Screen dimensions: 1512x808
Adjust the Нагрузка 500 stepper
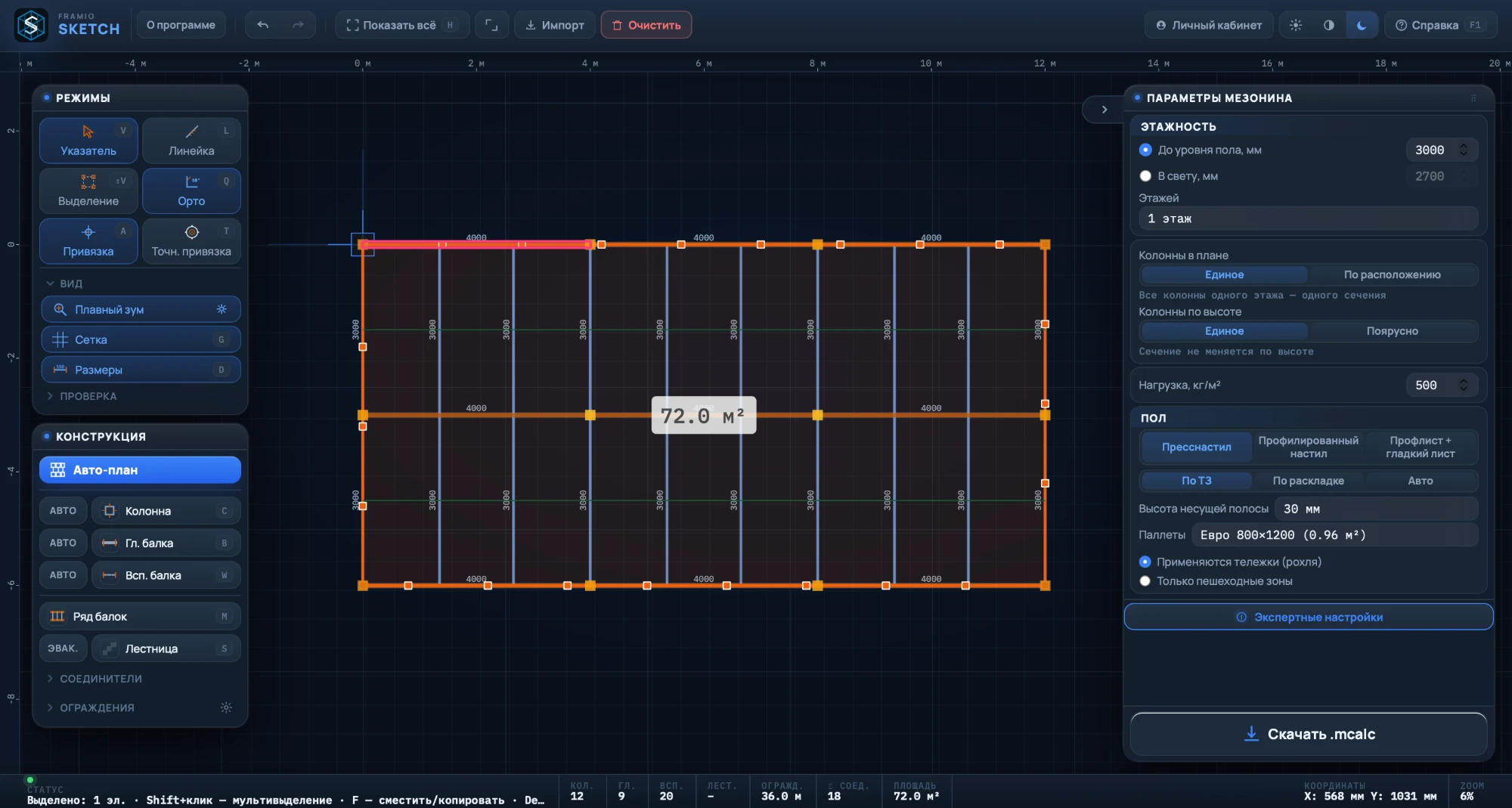pos(1464,385)
